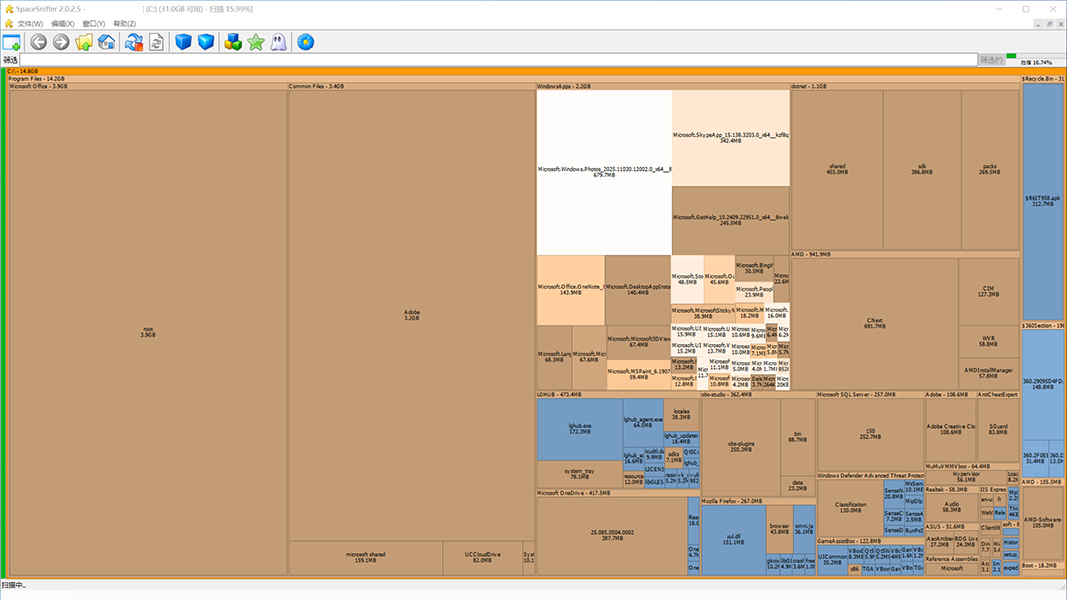Minimize the inner child window
Screen dimensions: 1067x600
click(x=1038, y=24)
